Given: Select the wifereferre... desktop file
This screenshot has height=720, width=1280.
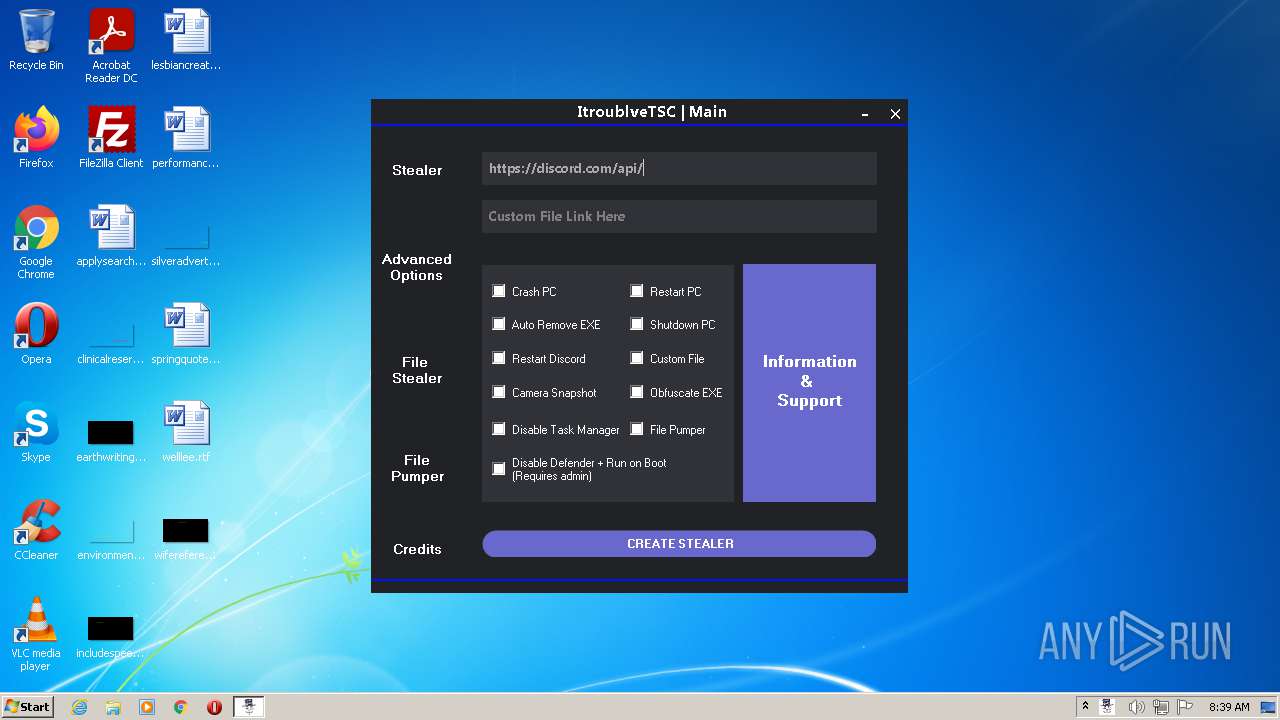Looking at the screenshot, I should (186, 538).
